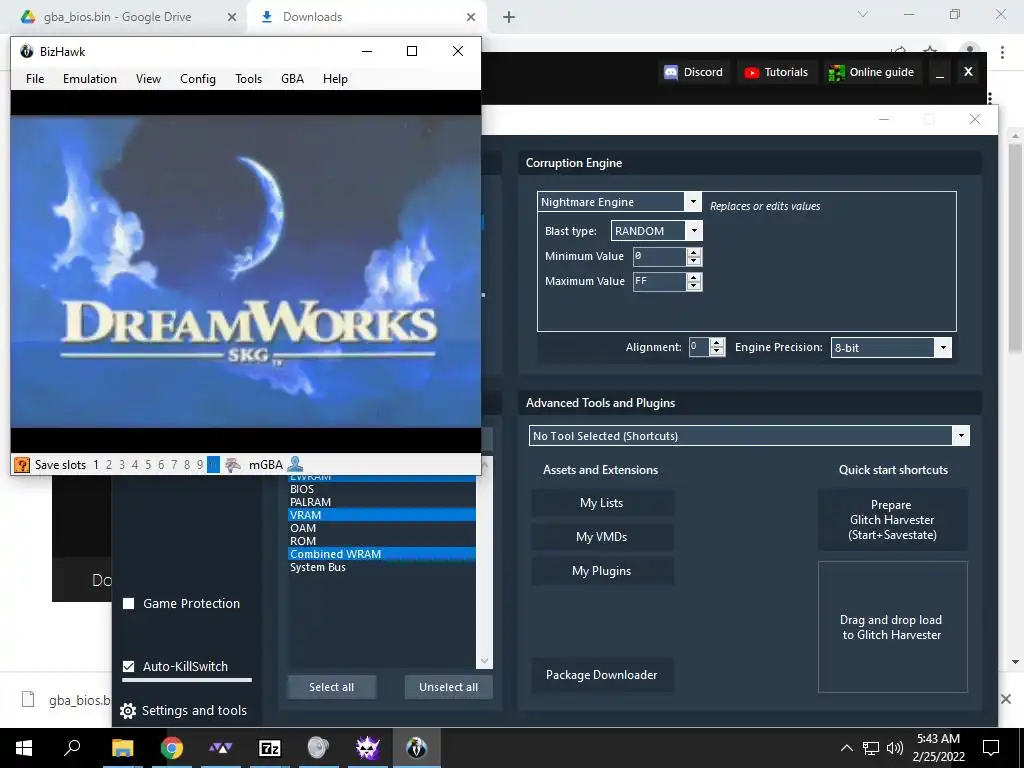Open Windows Start menu
The height and width of the screenshot is (768, 1024).
point(24,748)
